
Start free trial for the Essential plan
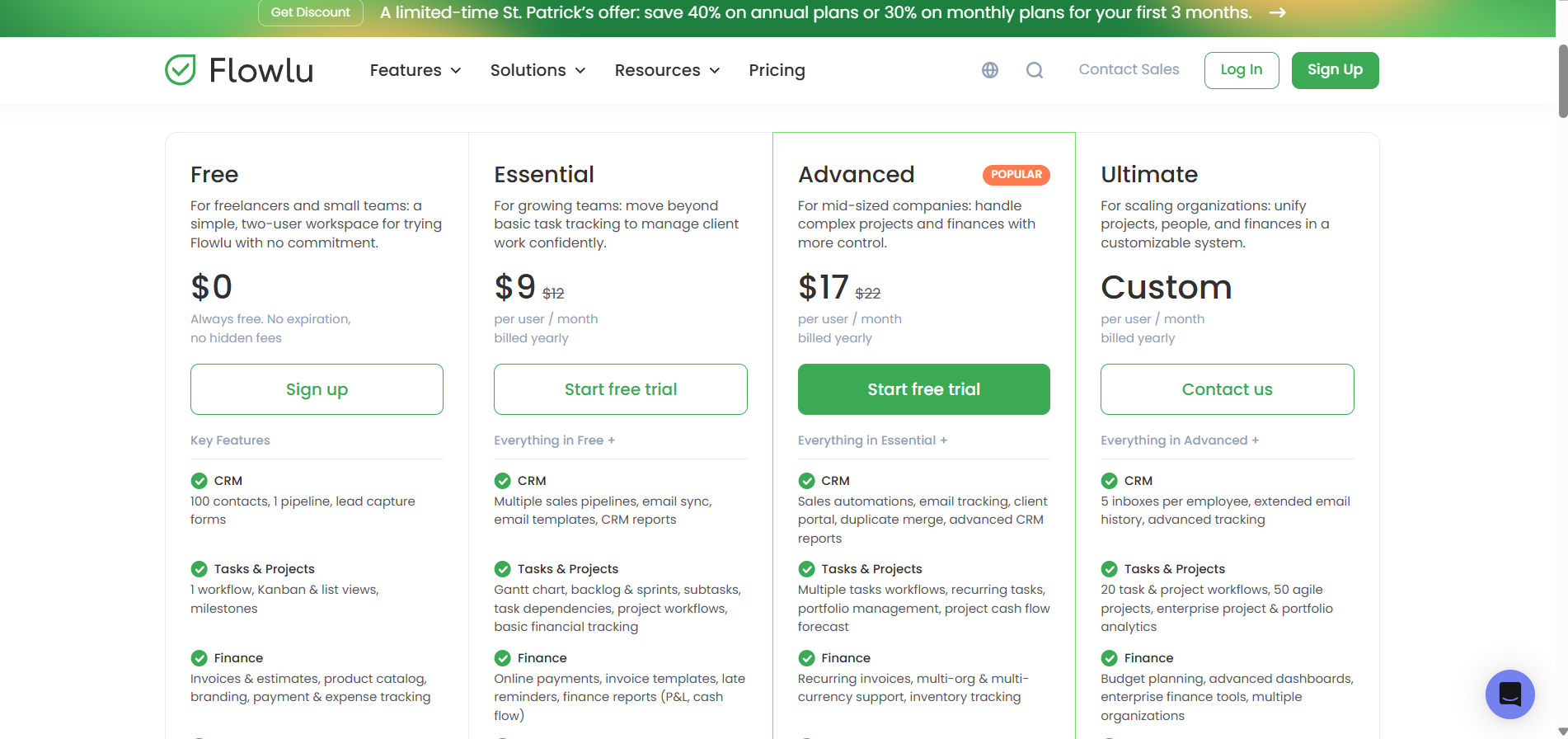(x=619, y=388)
